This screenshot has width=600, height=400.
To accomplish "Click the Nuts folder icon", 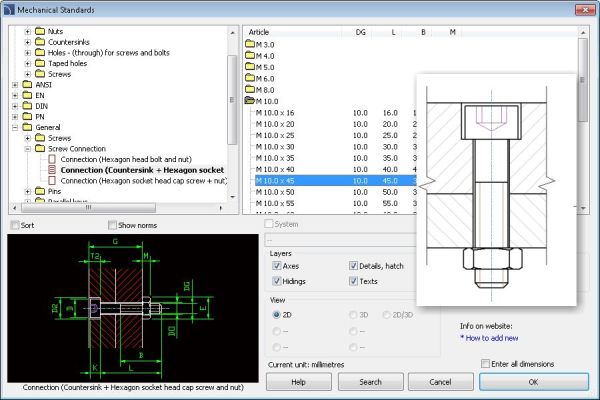I will click(40, 31).
